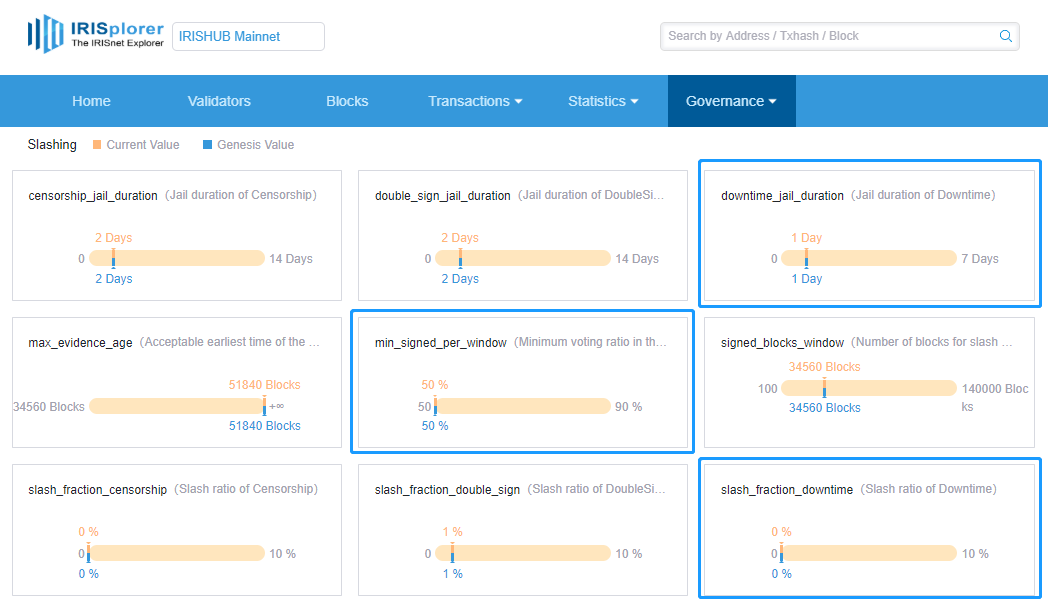Image resolution: width=1048 pixels, height=604 pixels.
Task: Open the Governance dropdown menu
Action: point(731,101)
